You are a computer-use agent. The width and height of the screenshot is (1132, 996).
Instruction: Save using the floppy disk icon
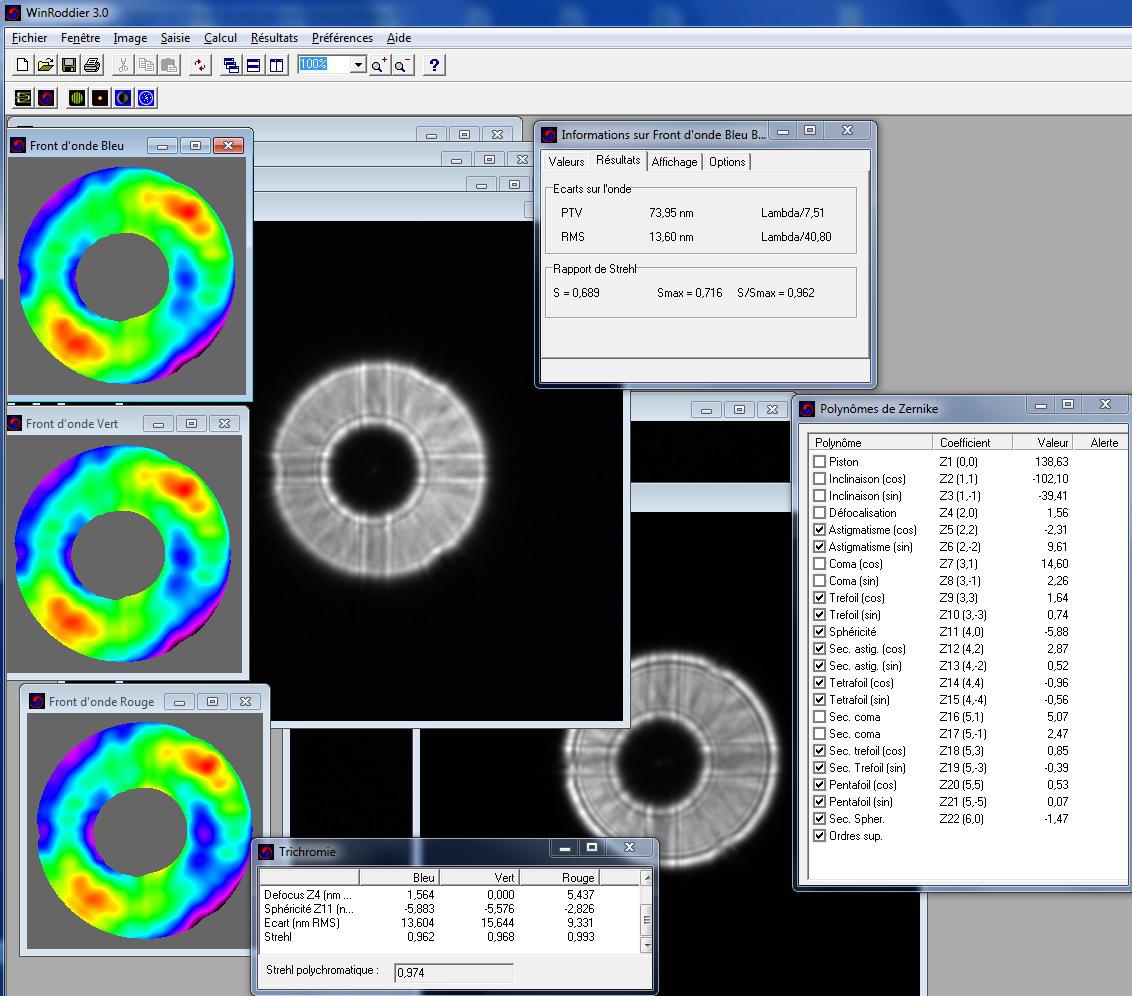tap(69, 65)
